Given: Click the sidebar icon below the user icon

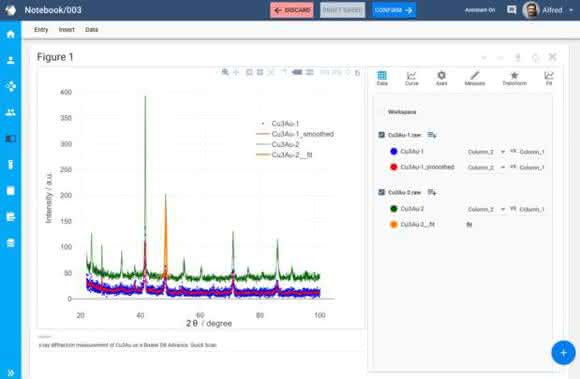Looking at the screenshot, I should [x=11, y=86].
